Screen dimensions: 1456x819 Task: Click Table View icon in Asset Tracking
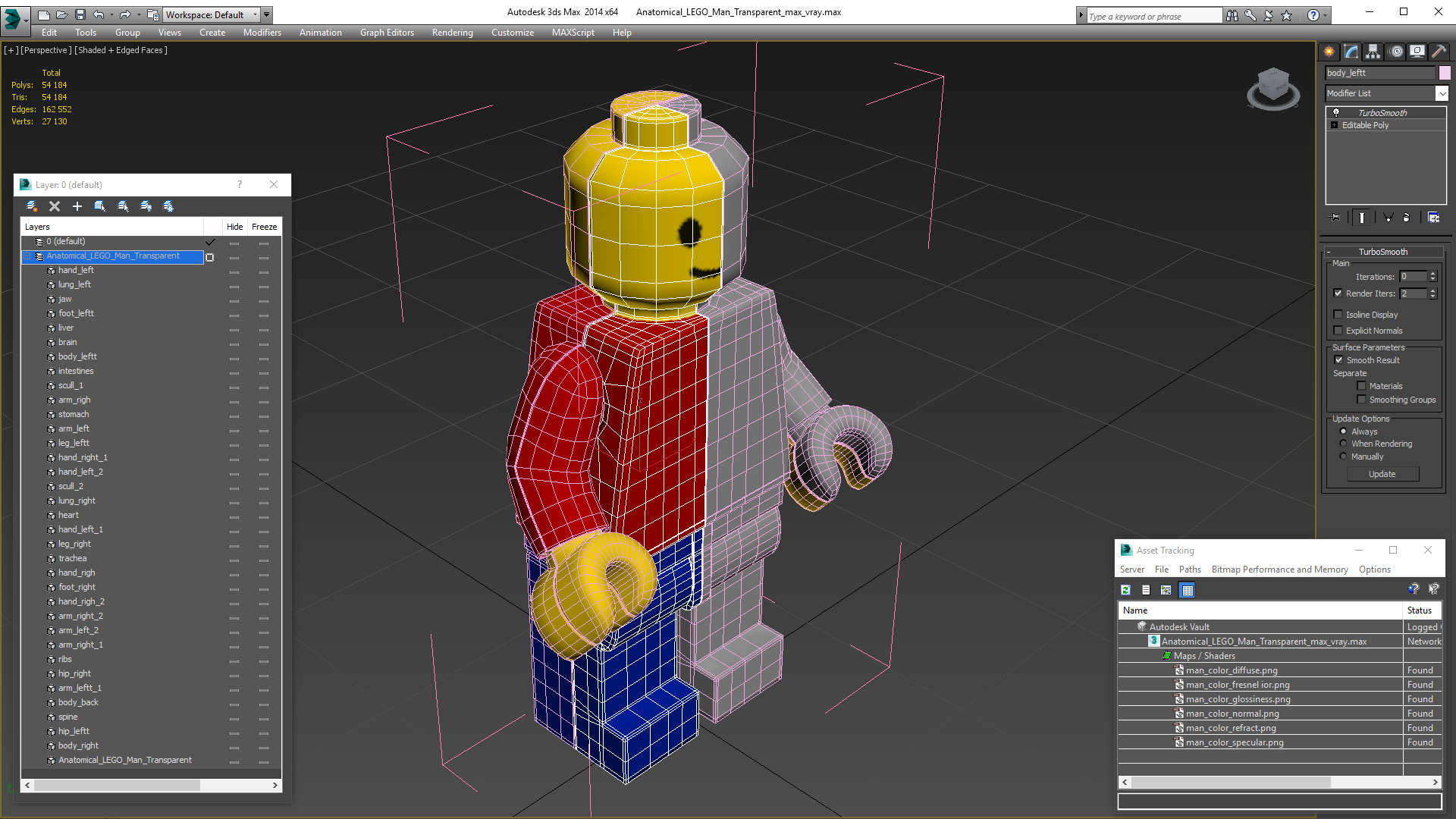tap(1188, 590)
